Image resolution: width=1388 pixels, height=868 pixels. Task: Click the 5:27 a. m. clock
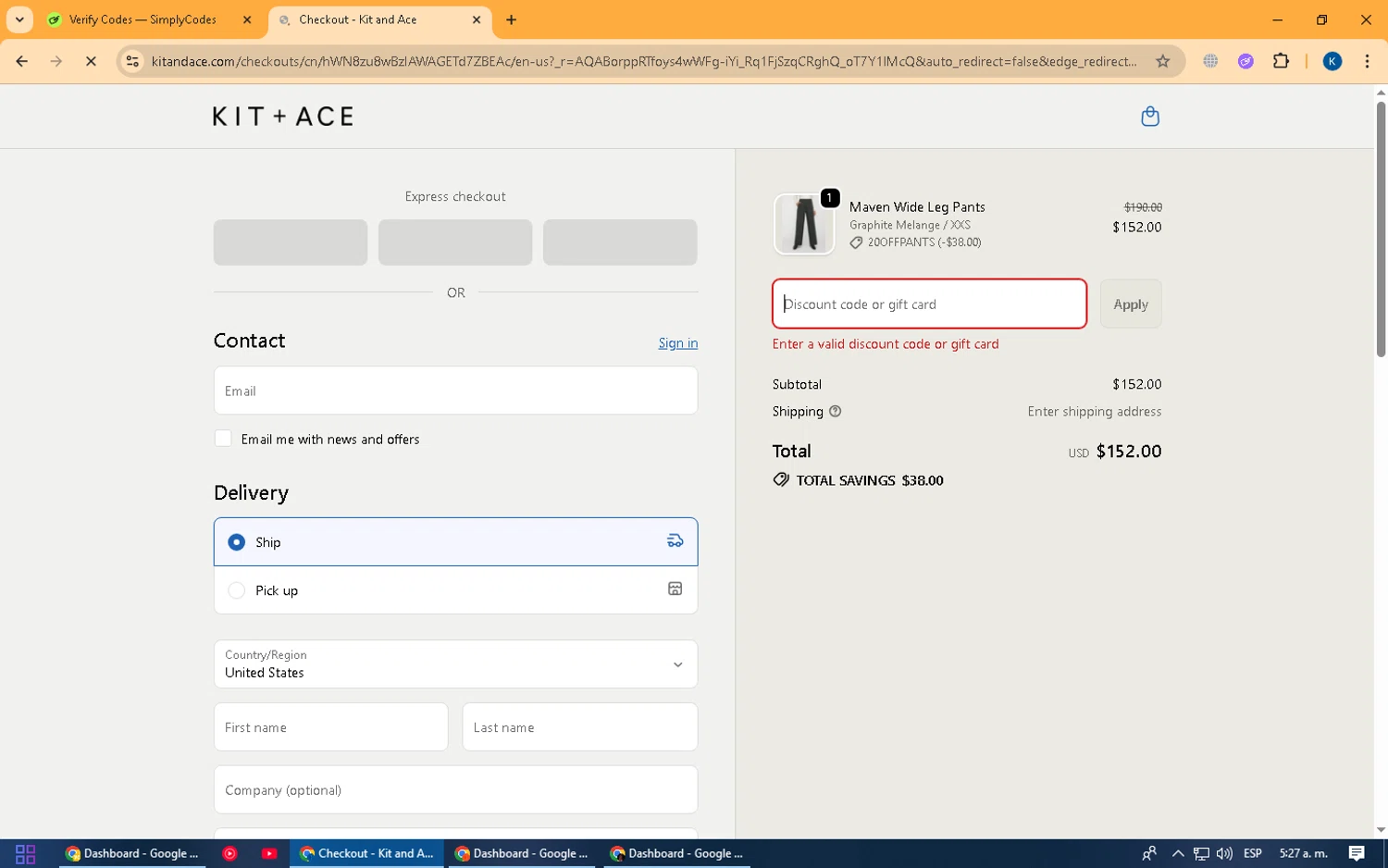tap(1303, 853)
